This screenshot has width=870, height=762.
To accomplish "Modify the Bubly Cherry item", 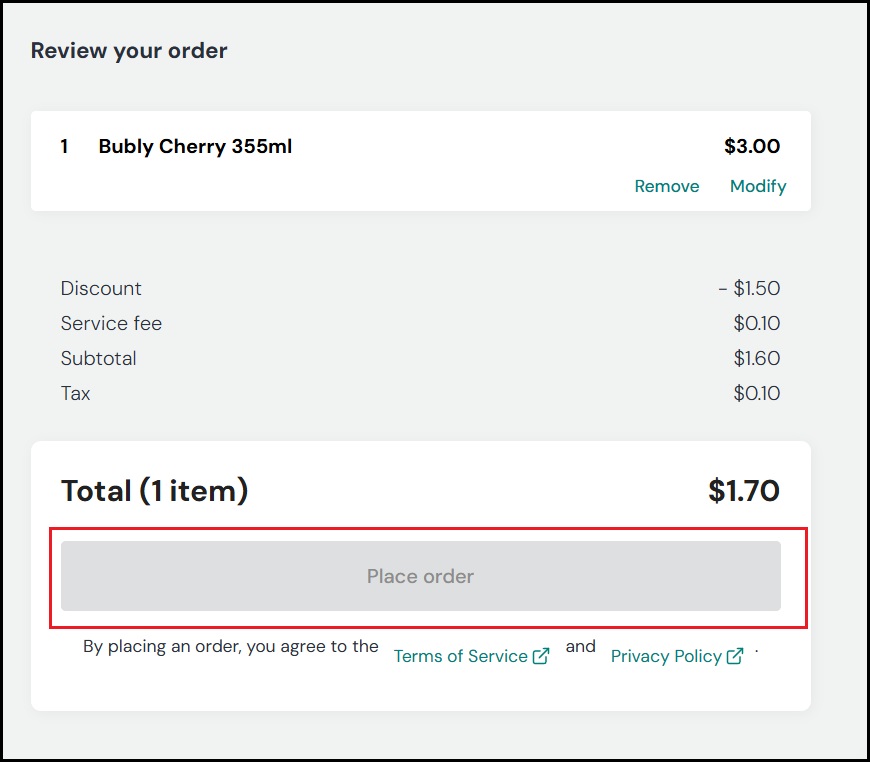I will pyautogui.click(x=758, y=186).
